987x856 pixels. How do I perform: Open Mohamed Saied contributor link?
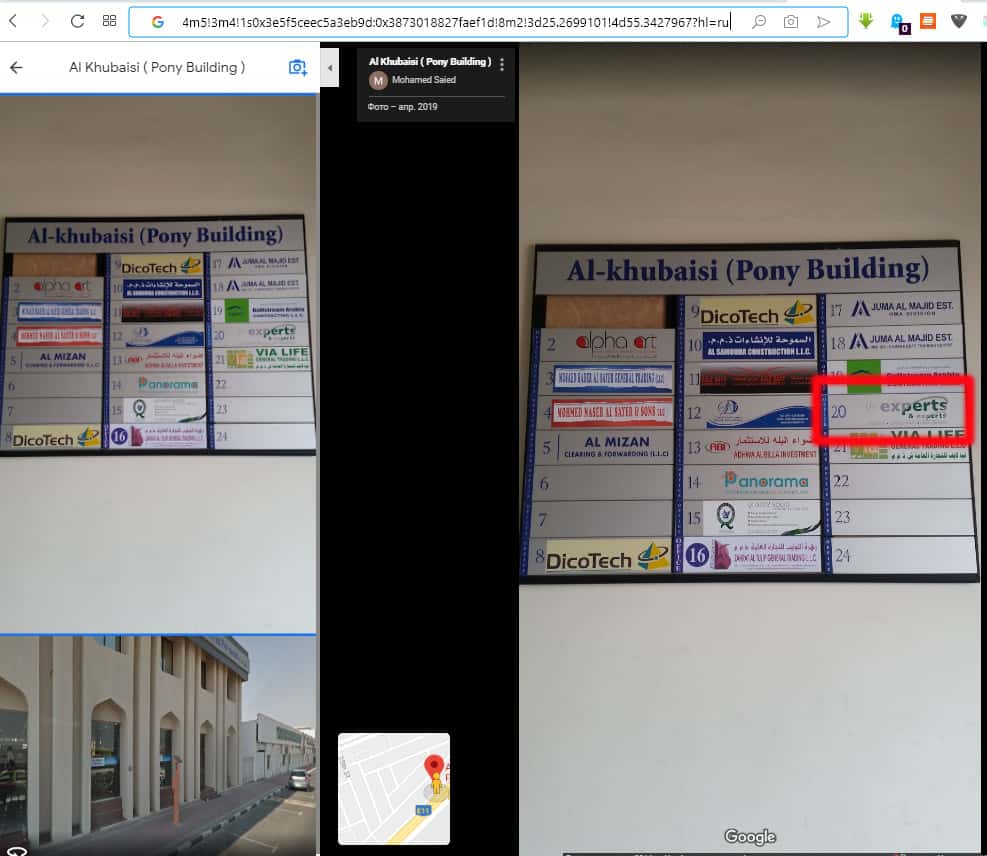click(x=424, y=80)
